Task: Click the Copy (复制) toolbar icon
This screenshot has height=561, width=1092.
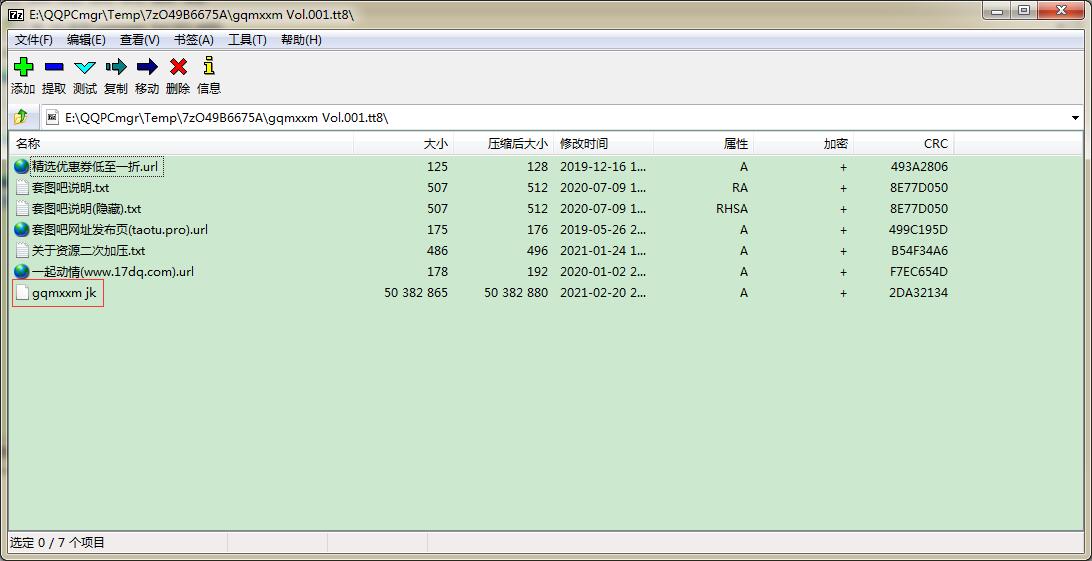Action: click(116, 67)
